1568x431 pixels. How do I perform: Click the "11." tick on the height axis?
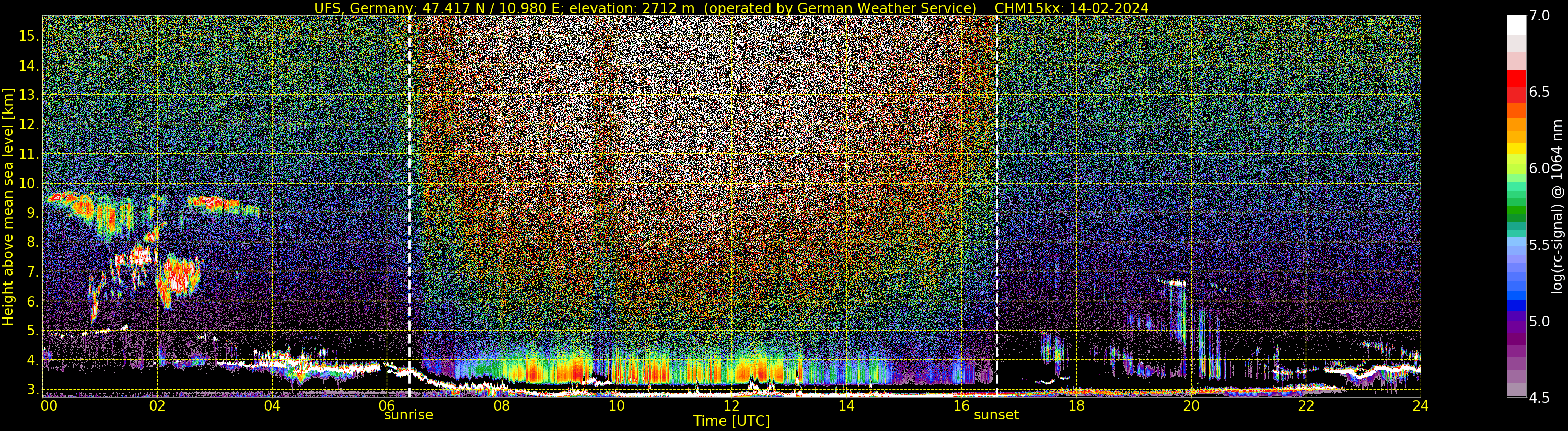tap(29, 154)
